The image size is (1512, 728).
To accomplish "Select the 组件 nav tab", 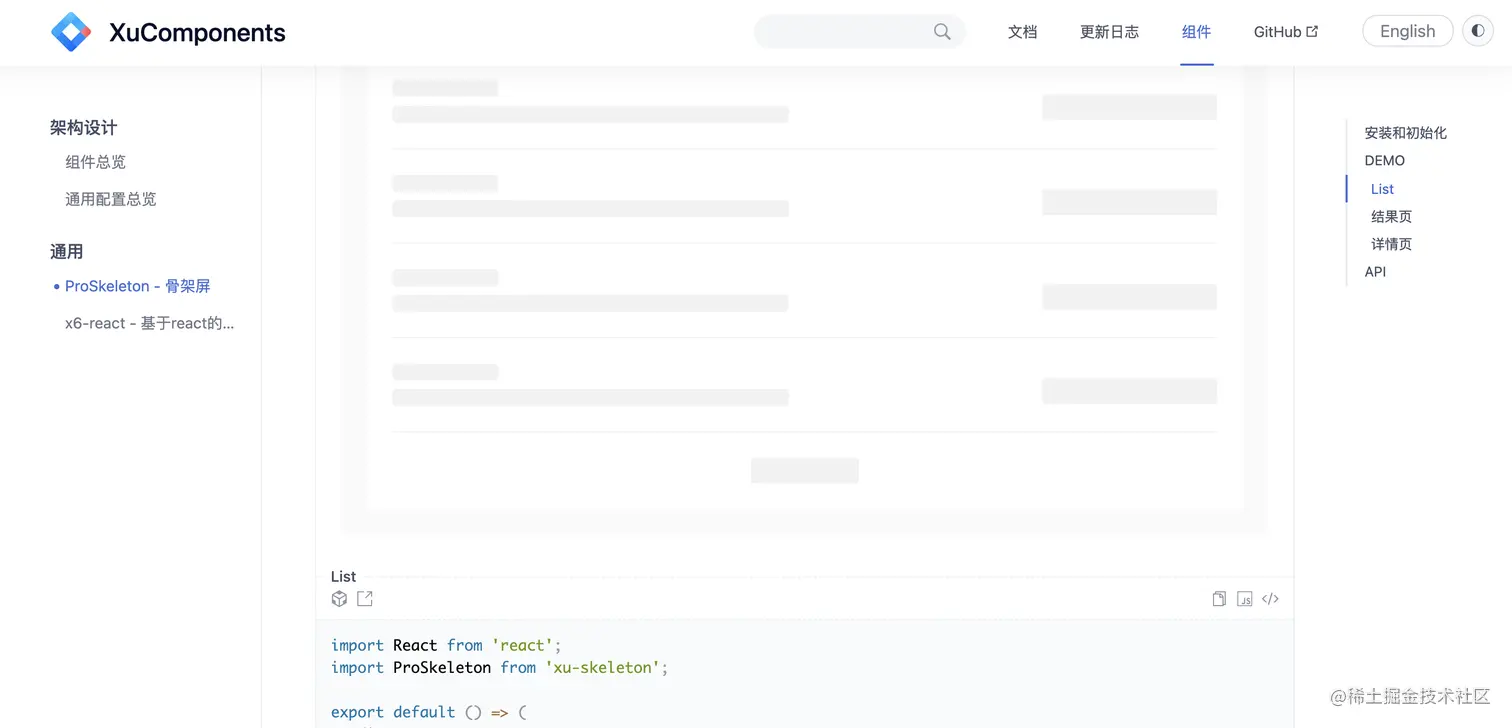I will point(1196,32).
